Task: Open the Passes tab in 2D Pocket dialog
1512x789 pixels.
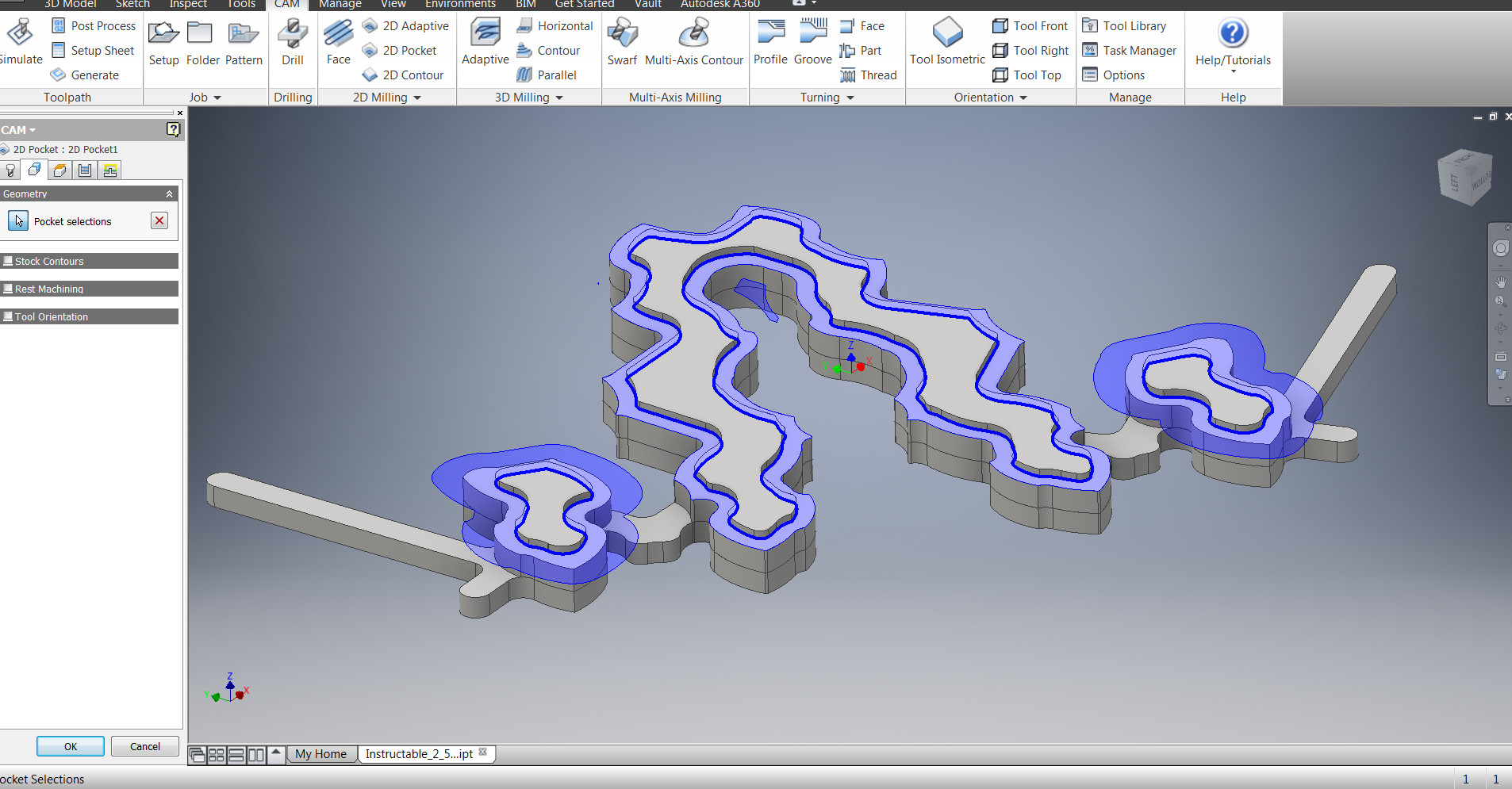Action: point(85,170)
